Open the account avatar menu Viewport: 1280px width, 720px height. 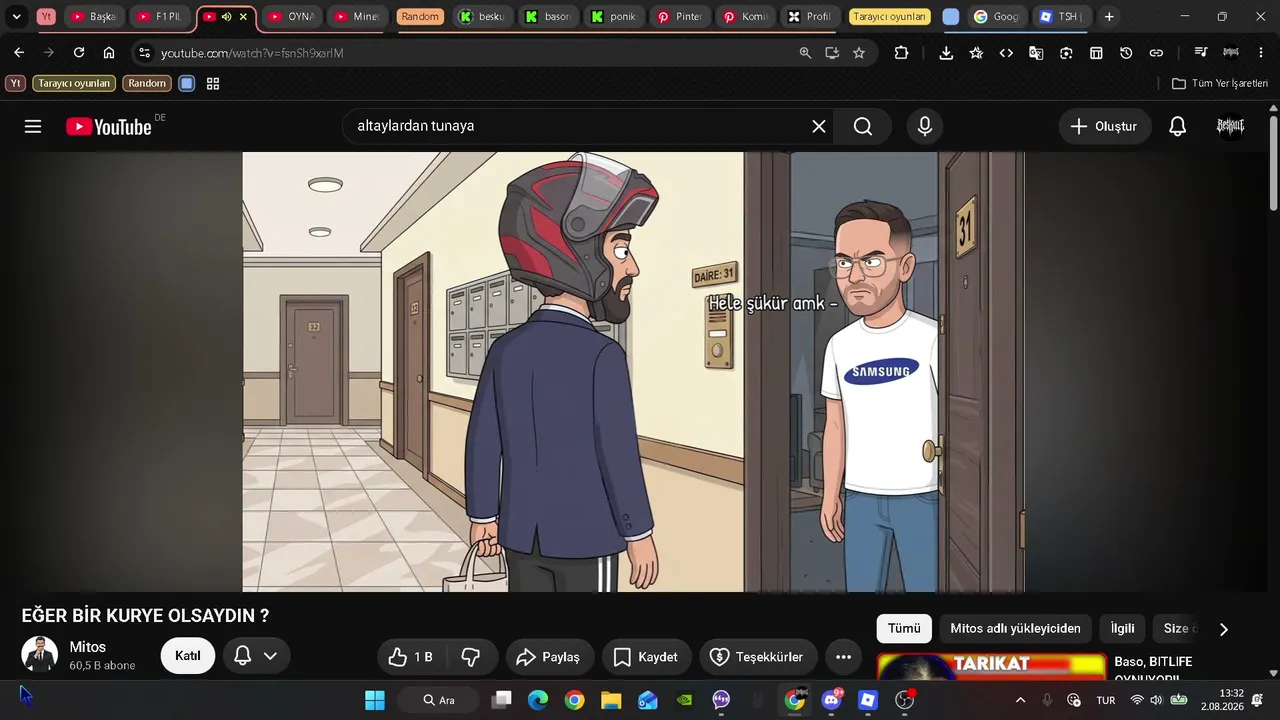[x=1230, y=126]
